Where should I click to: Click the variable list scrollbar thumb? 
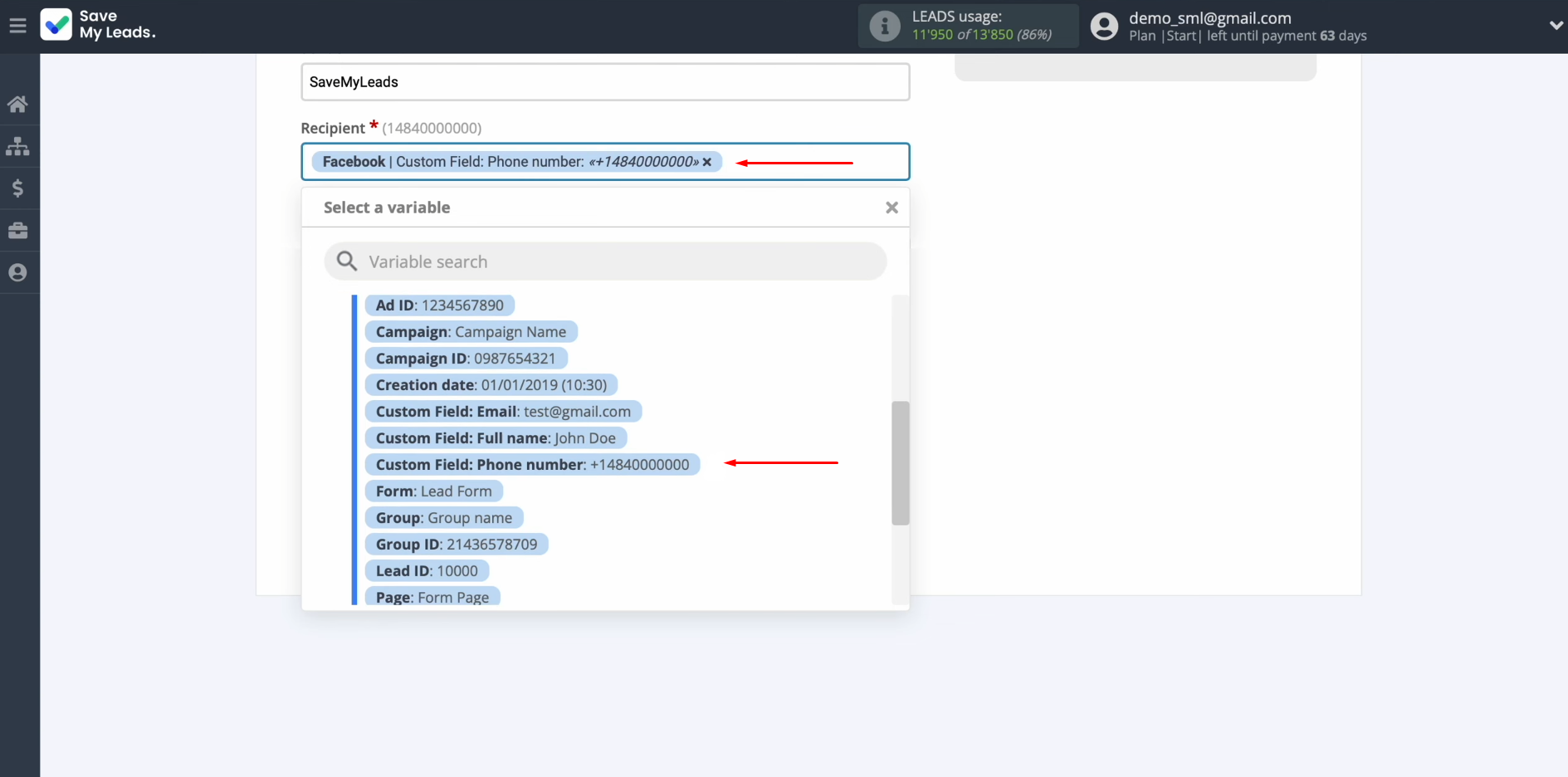click(x=900, y=462)
